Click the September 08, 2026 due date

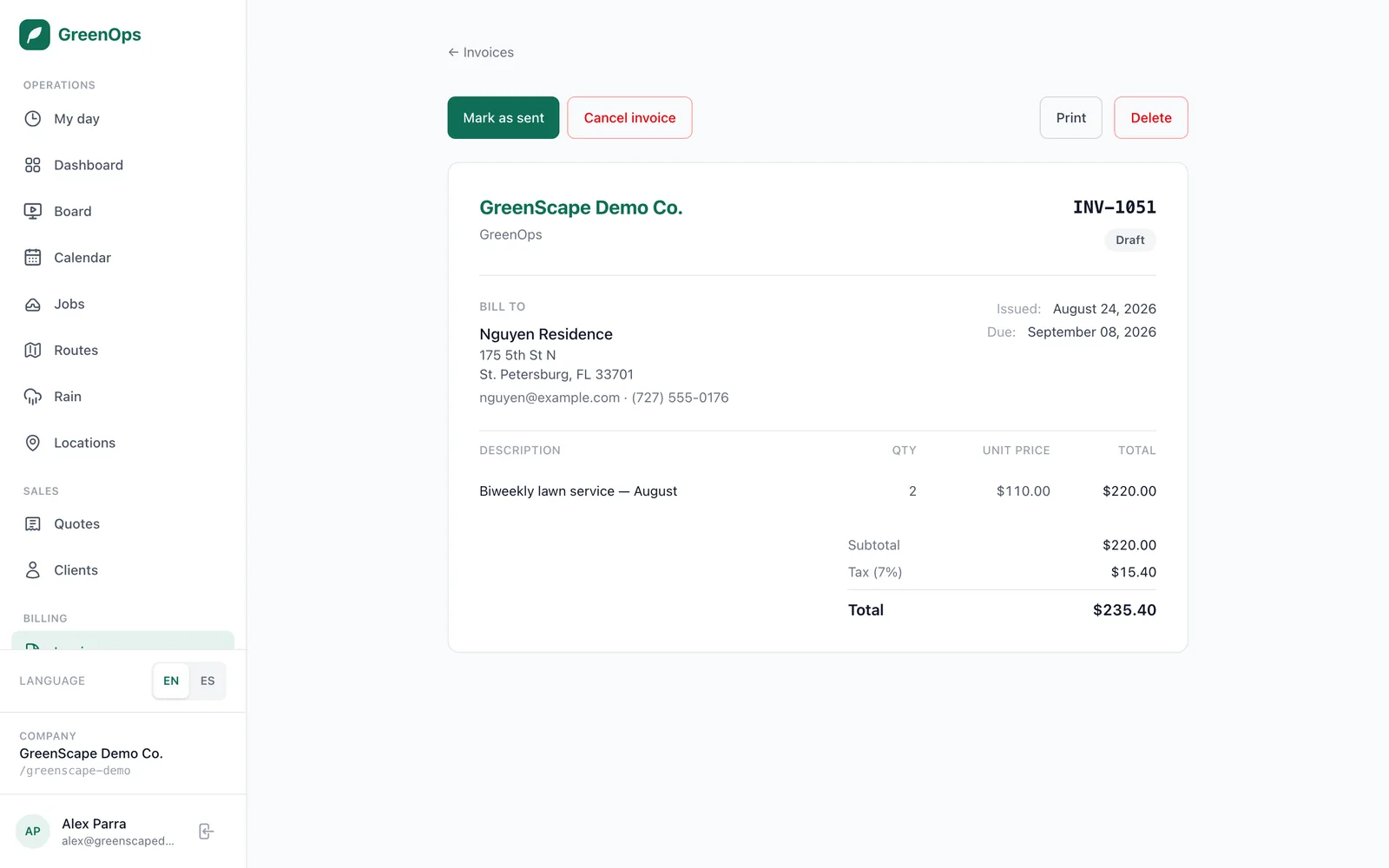[1092, 332]
